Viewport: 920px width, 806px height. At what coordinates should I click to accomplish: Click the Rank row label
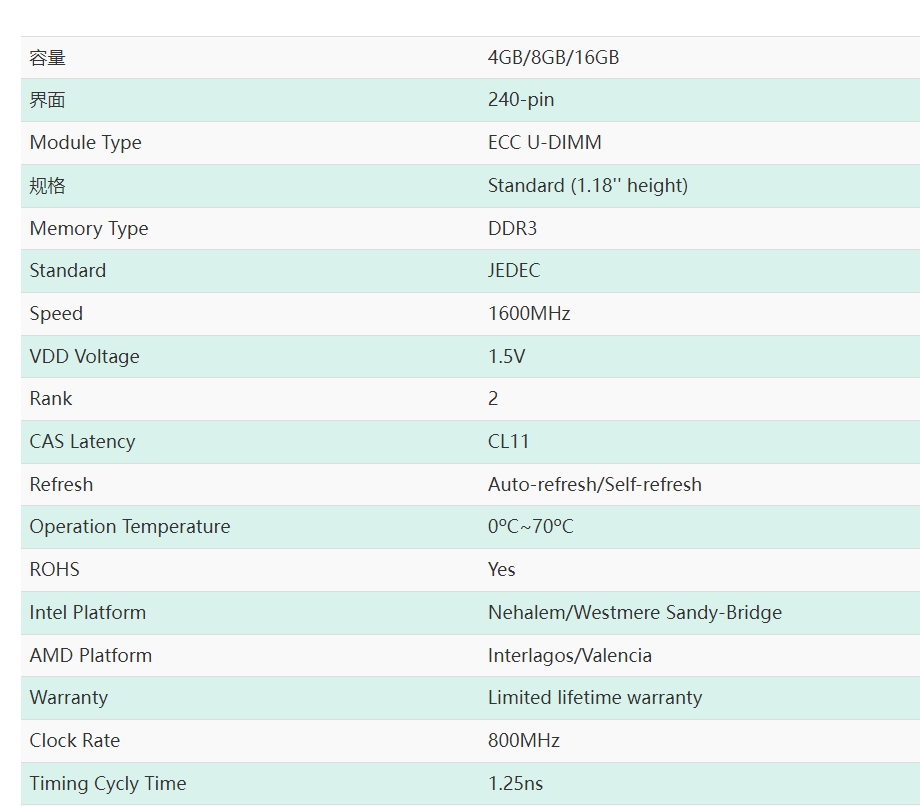coord(51,398)
